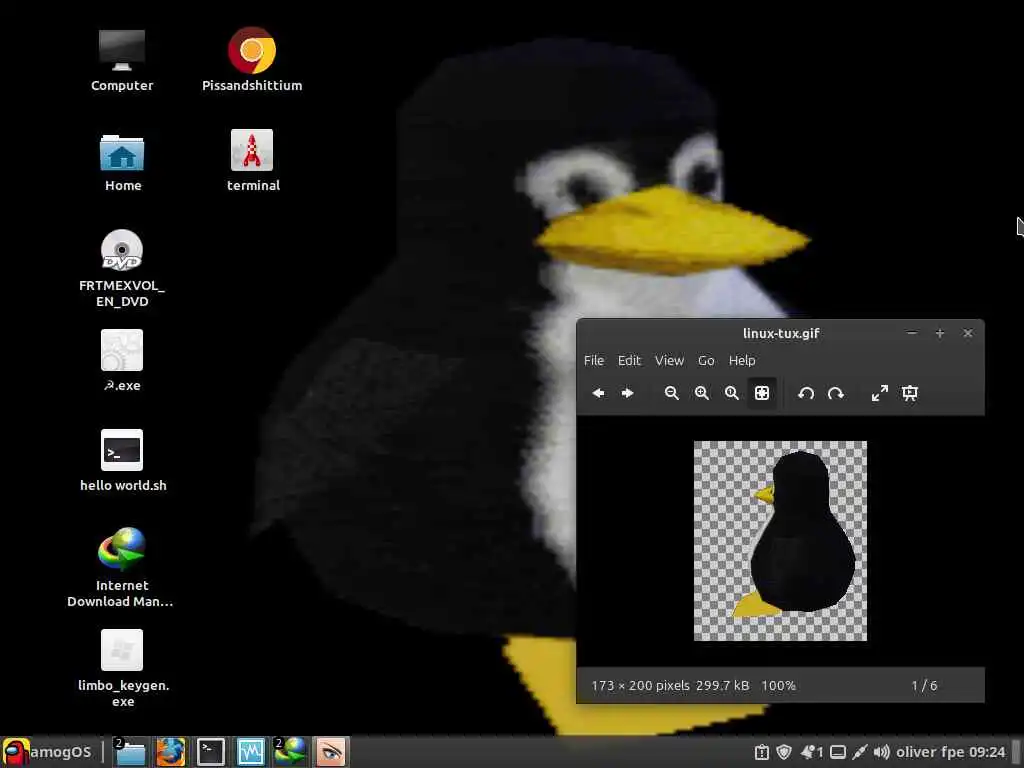Screen dimensions: 1024x768
Task: Open the system monitor taskbar icon
Action: (x=251, y=752)
